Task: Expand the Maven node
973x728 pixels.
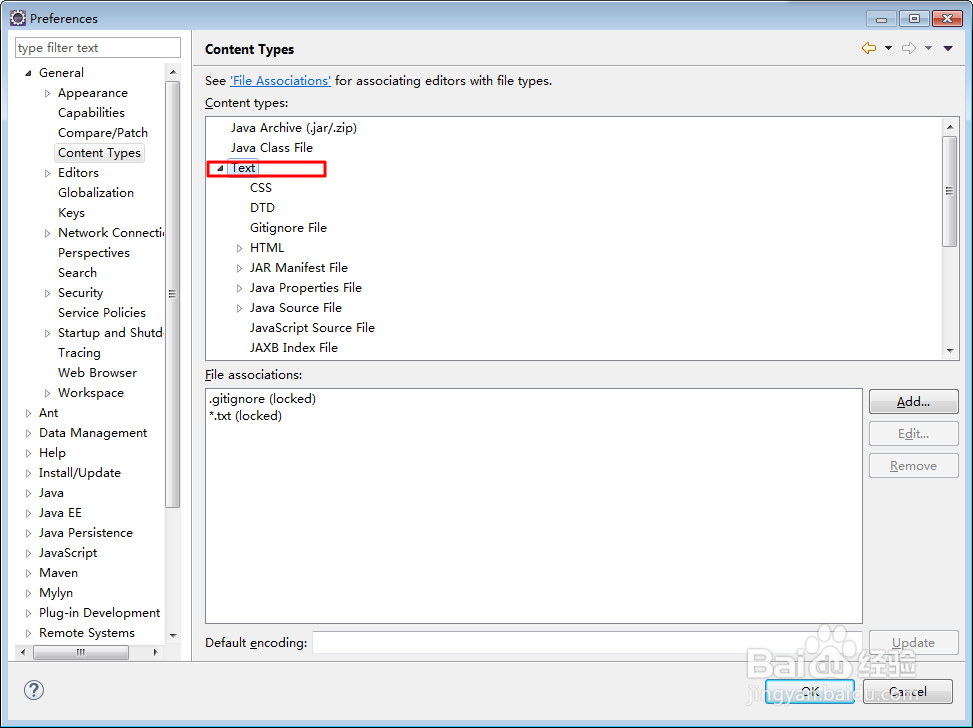Action: [28, 573]
